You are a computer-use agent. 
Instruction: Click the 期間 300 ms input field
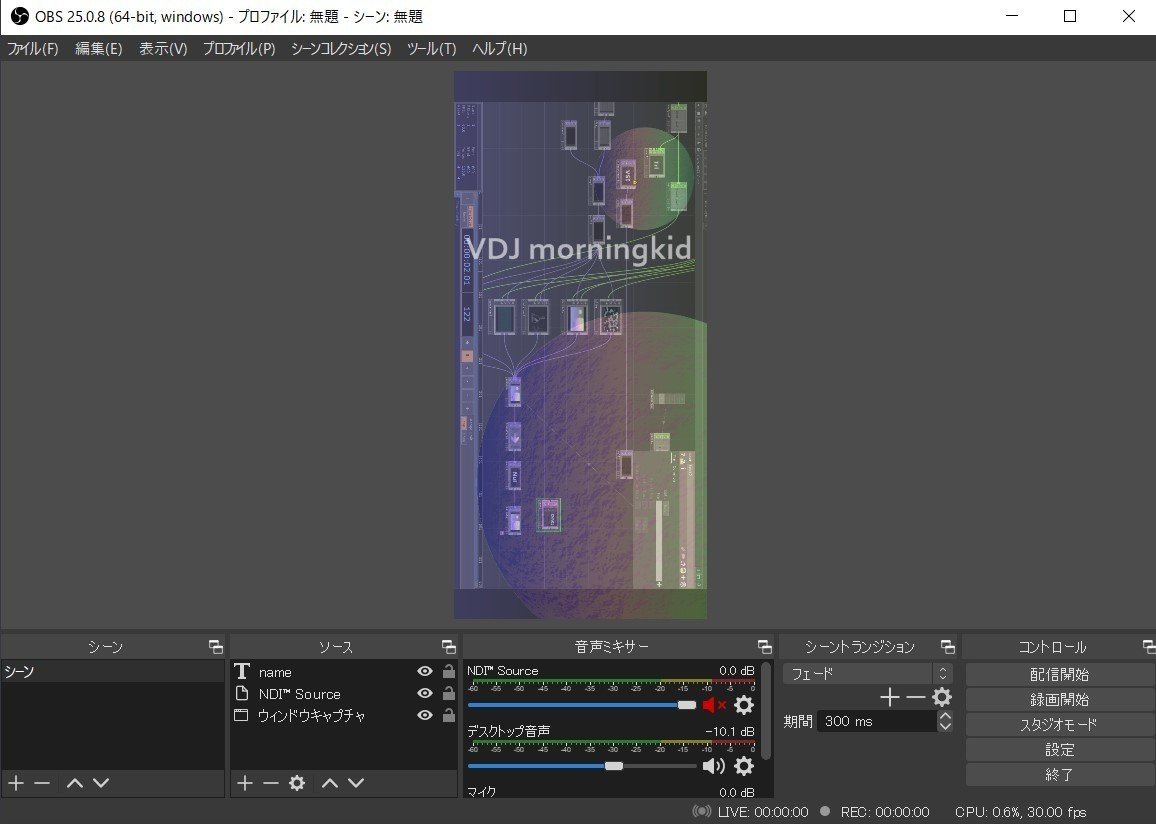click(877, 722)
